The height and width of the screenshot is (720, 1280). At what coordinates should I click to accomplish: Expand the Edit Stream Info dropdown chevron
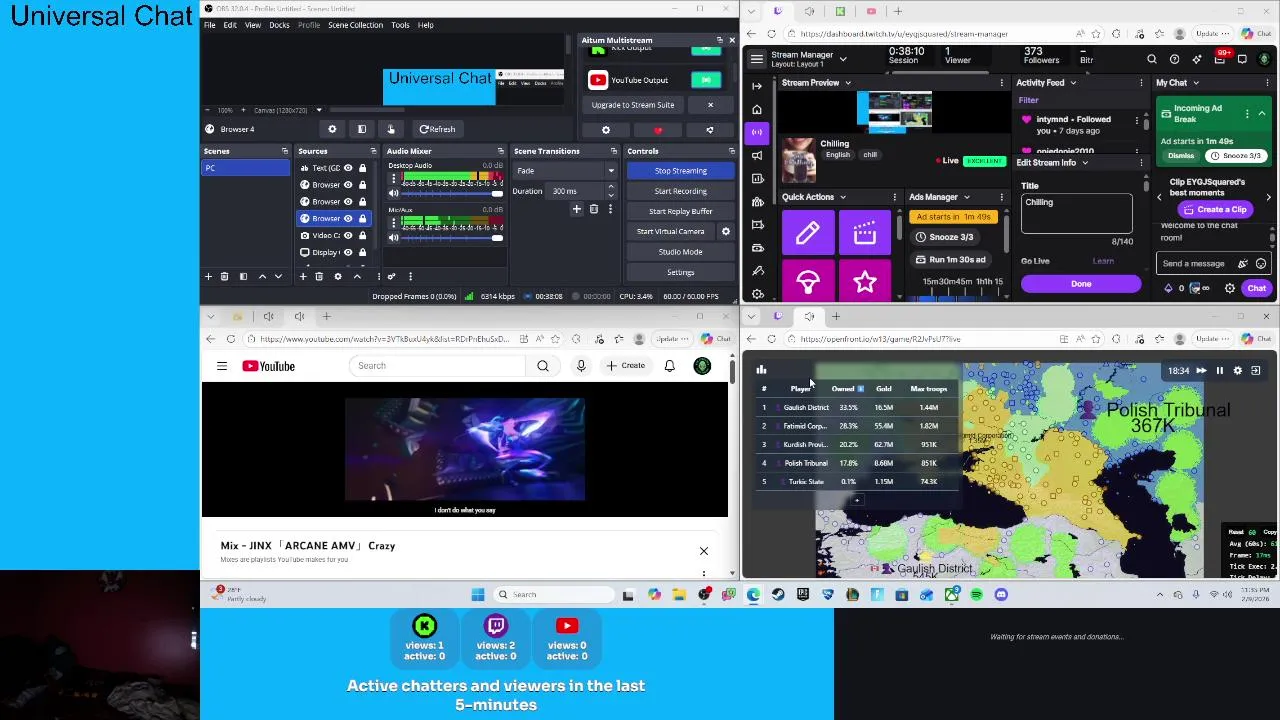click(x=1085, y=163)
